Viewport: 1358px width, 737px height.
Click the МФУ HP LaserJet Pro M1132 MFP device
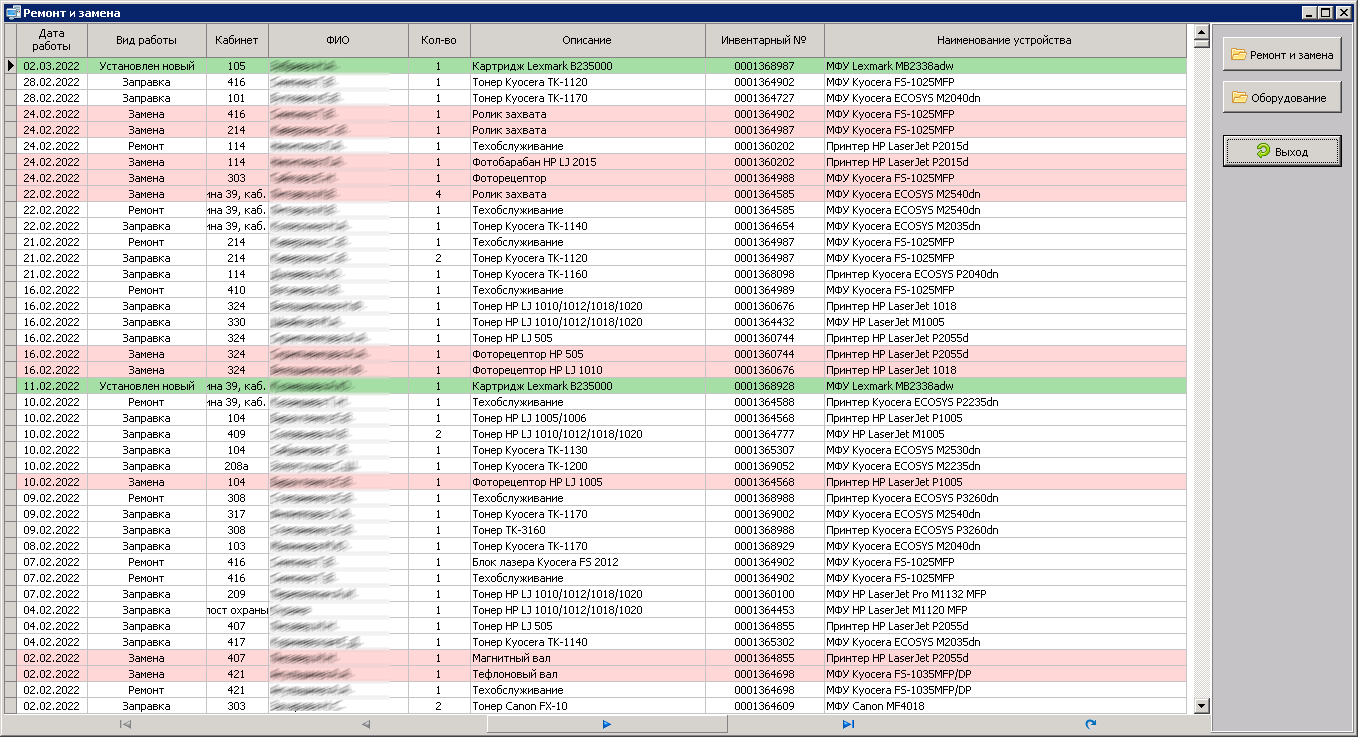(1004, 594)
